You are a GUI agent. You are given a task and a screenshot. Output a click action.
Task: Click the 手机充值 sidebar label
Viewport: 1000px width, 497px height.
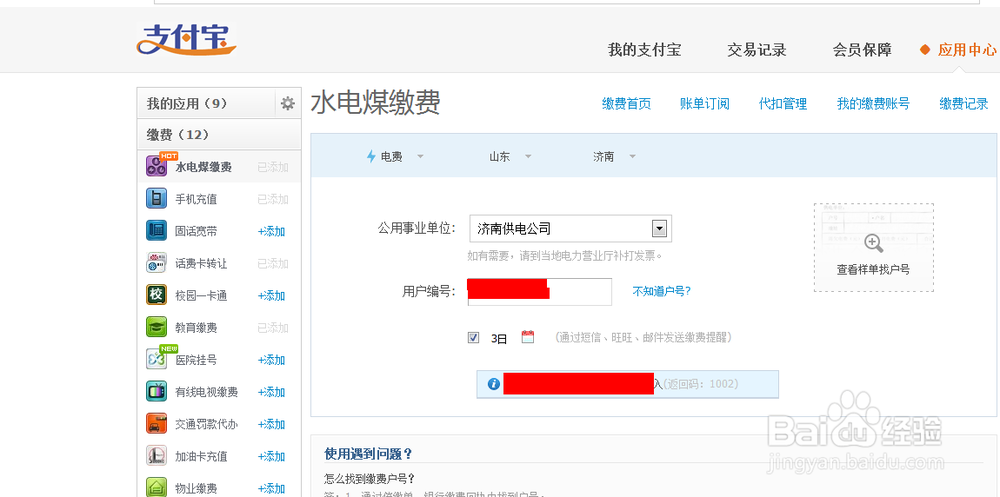tap(196, 199)
